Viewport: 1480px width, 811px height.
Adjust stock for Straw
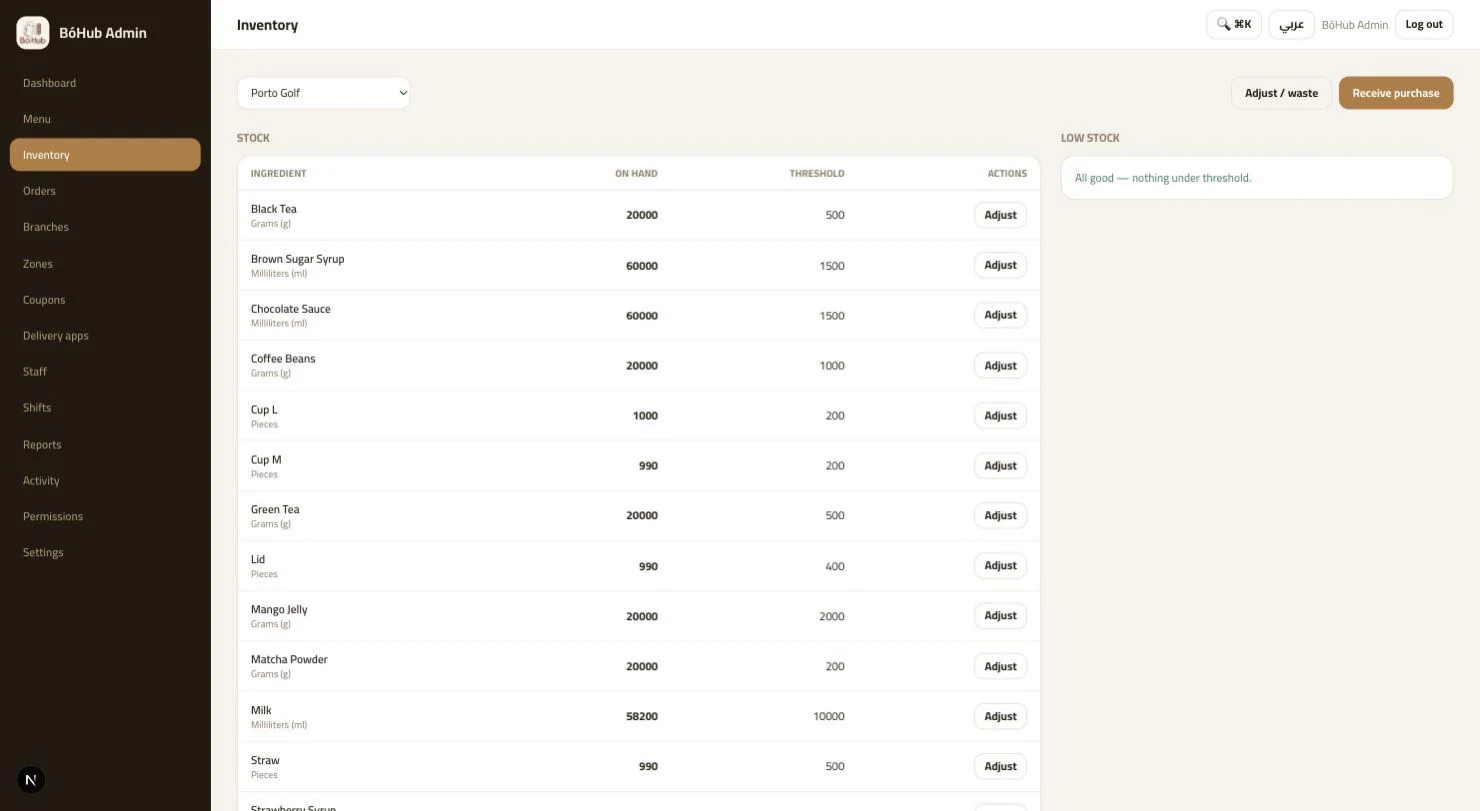[1000, 767]
